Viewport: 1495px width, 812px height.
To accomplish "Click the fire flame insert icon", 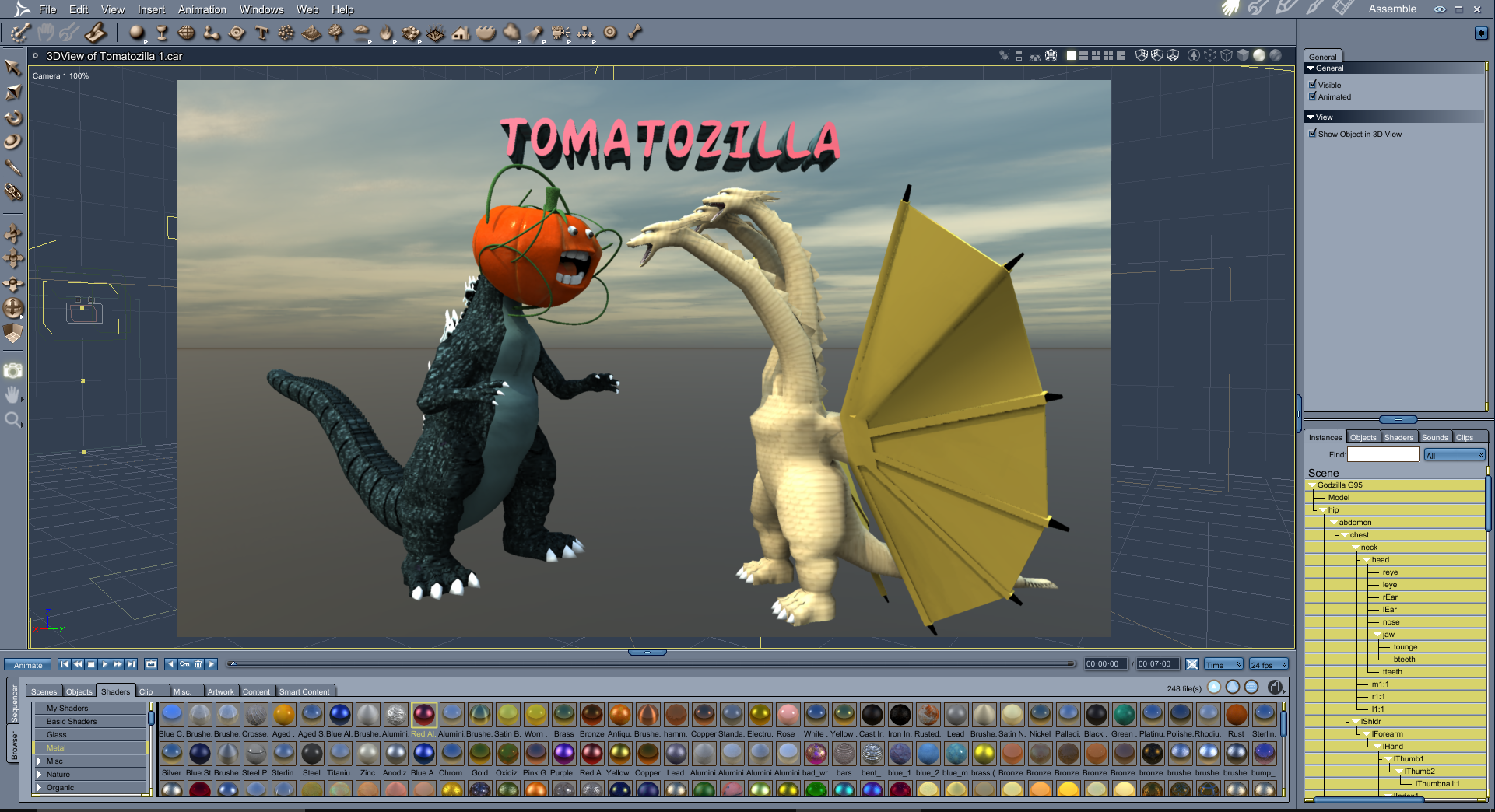I will pos(386,33).
